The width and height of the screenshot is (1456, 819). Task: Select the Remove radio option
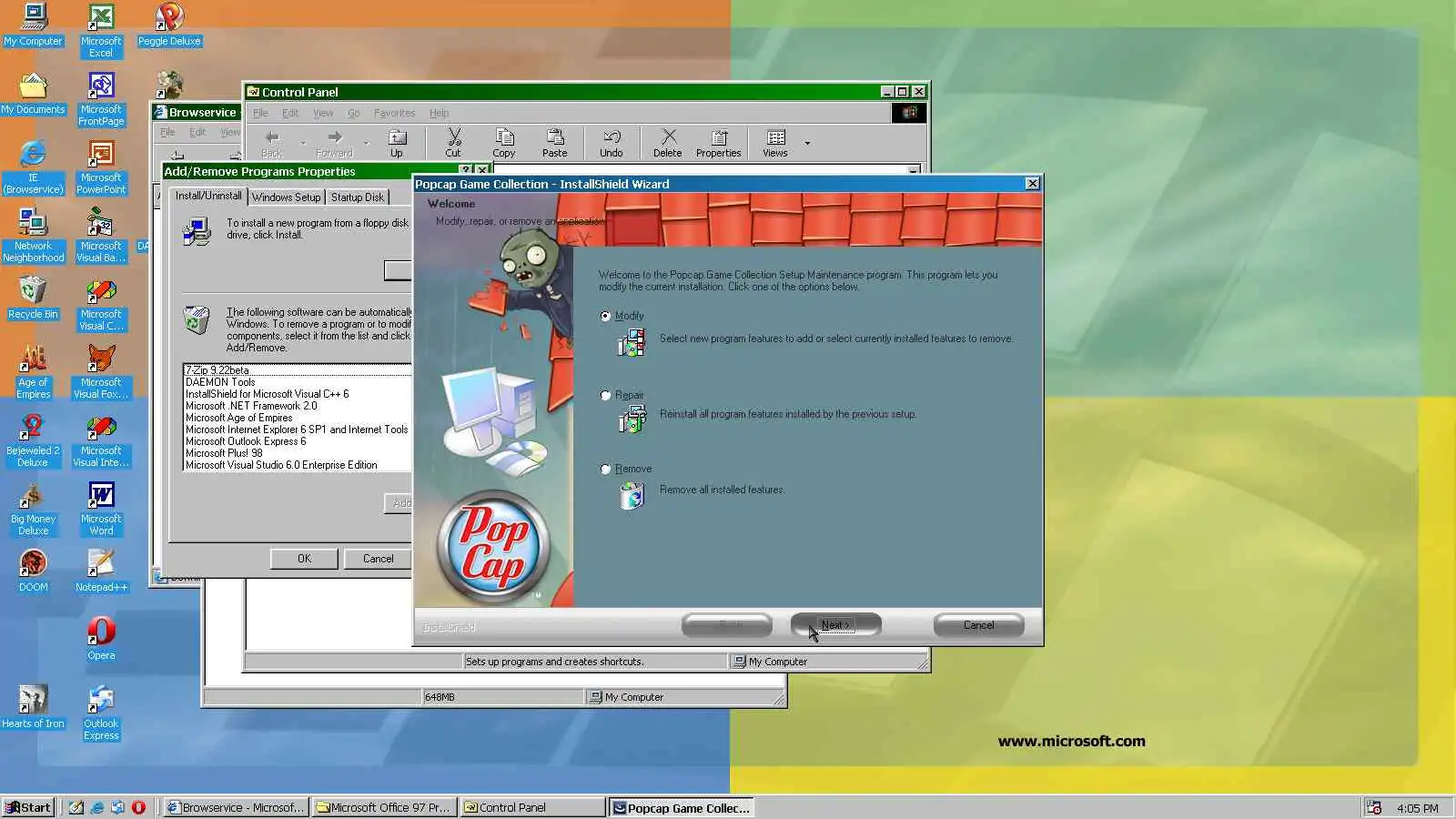pos(605,469)
